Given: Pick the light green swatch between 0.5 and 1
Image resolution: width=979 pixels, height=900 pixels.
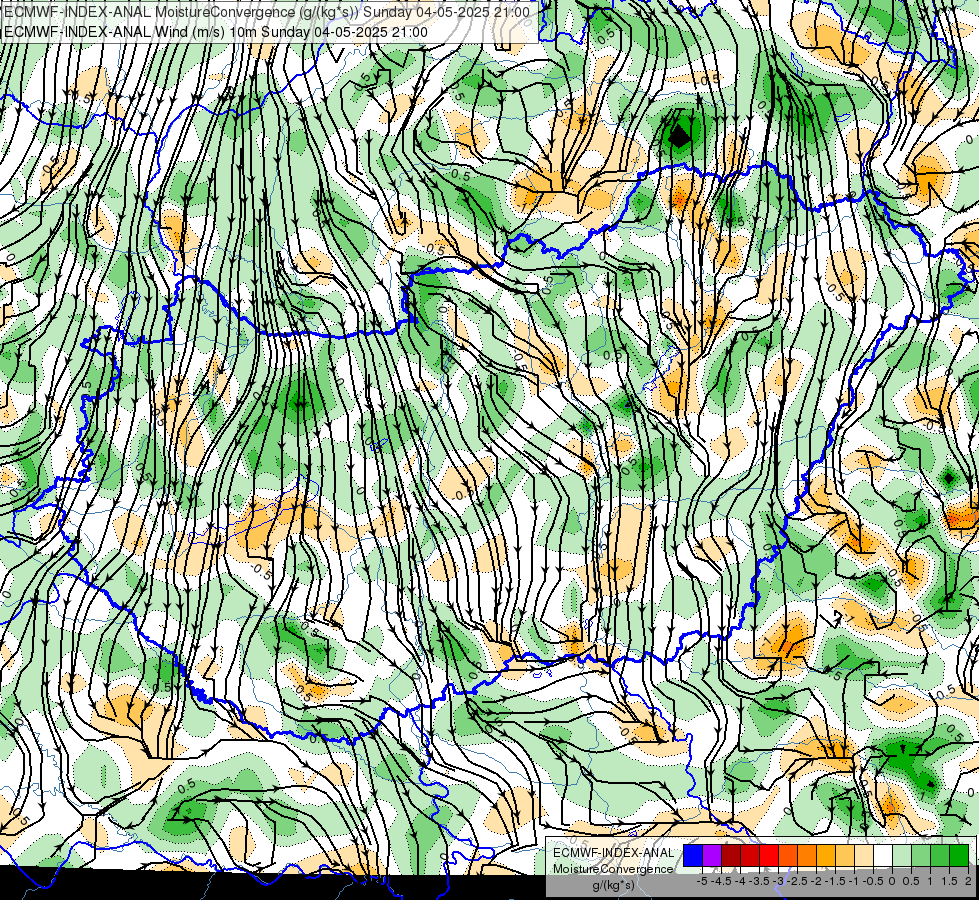Looking at the screenshot, I should tap(921, 856).
